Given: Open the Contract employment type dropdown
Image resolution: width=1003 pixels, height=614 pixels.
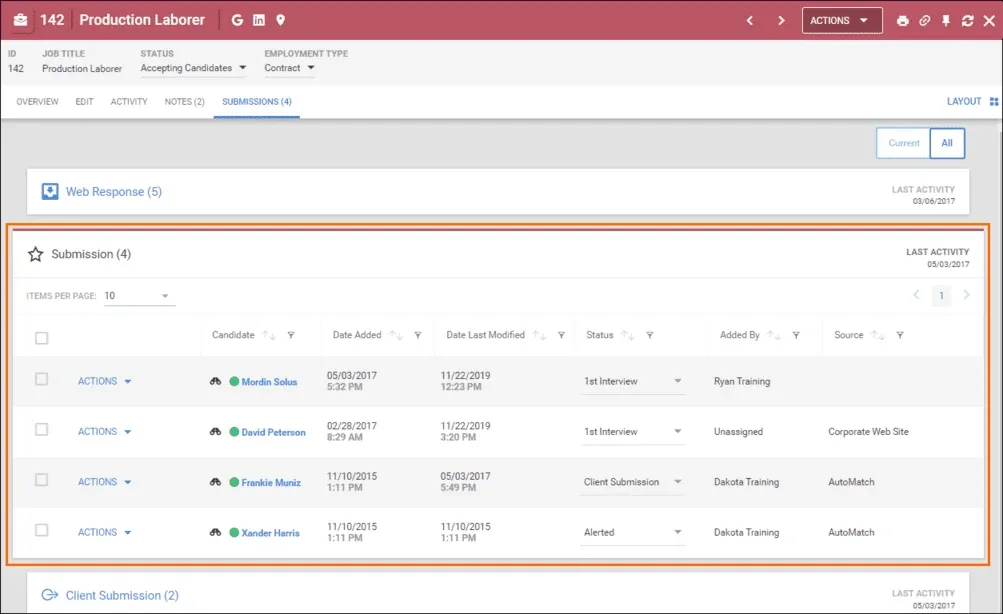Looking at the screenshot, I should 289,68.
